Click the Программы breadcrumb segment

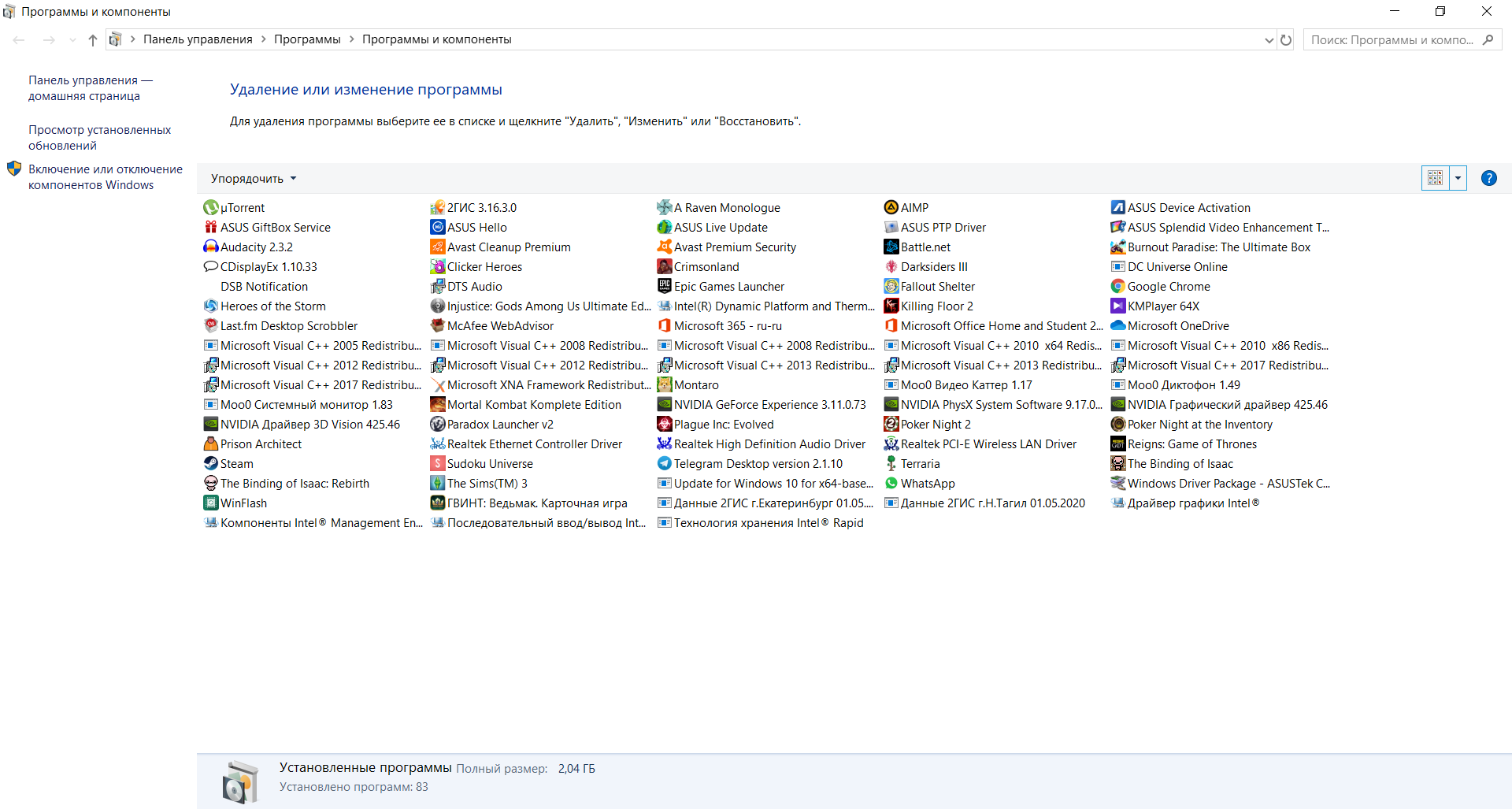coord(307,39)
